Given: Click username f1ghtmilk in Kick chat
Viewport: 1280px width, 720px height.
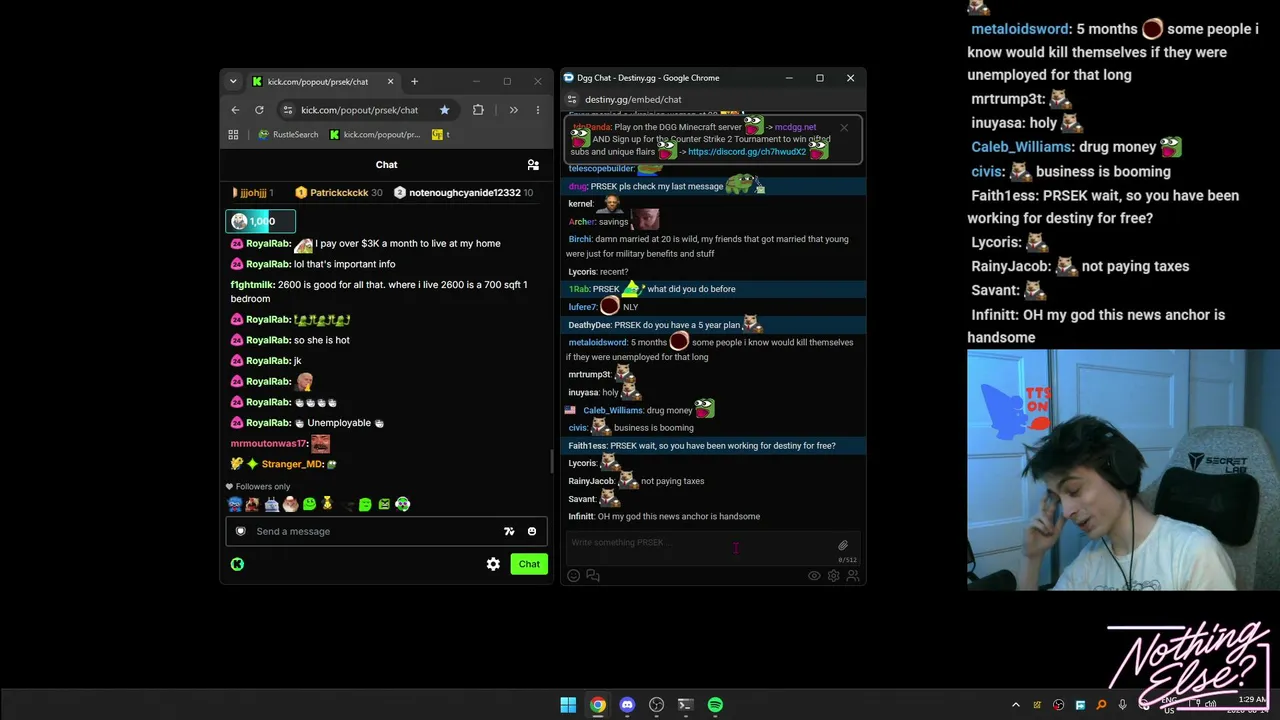Looking at the screenshot, I should coord(252,285).
